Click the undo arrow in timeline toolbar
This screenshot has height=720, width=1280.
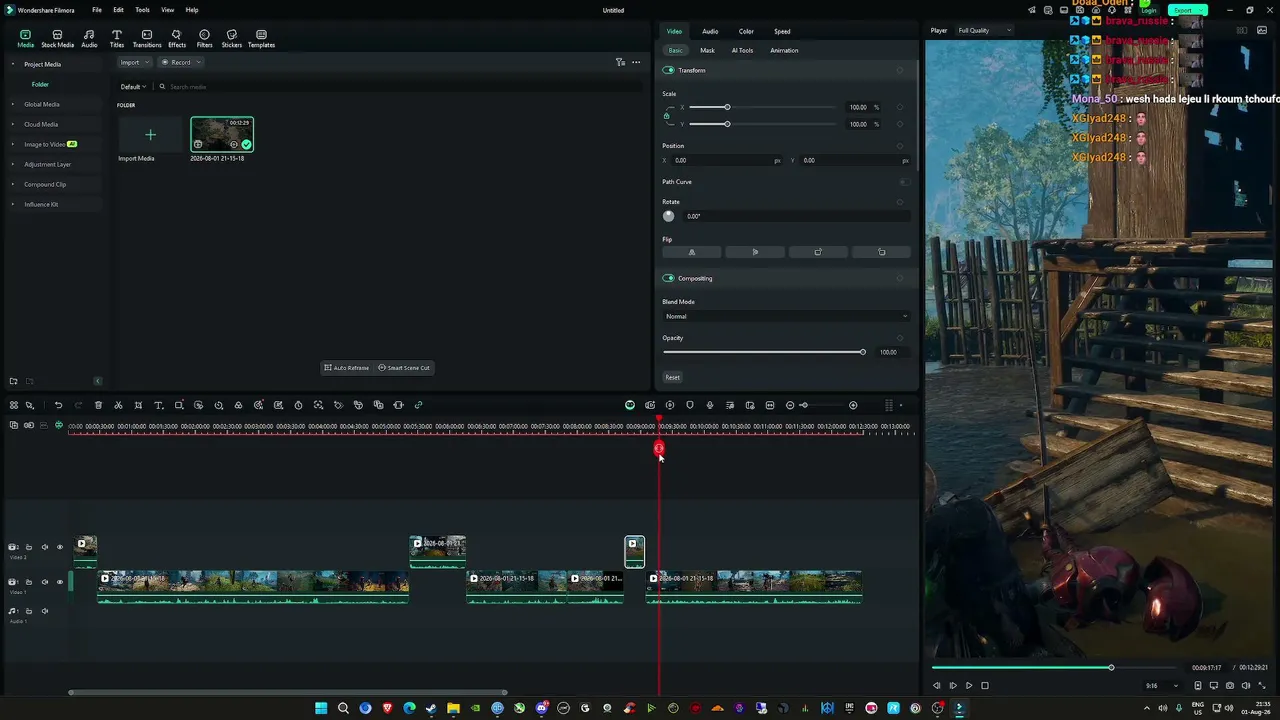pos(58,405)
